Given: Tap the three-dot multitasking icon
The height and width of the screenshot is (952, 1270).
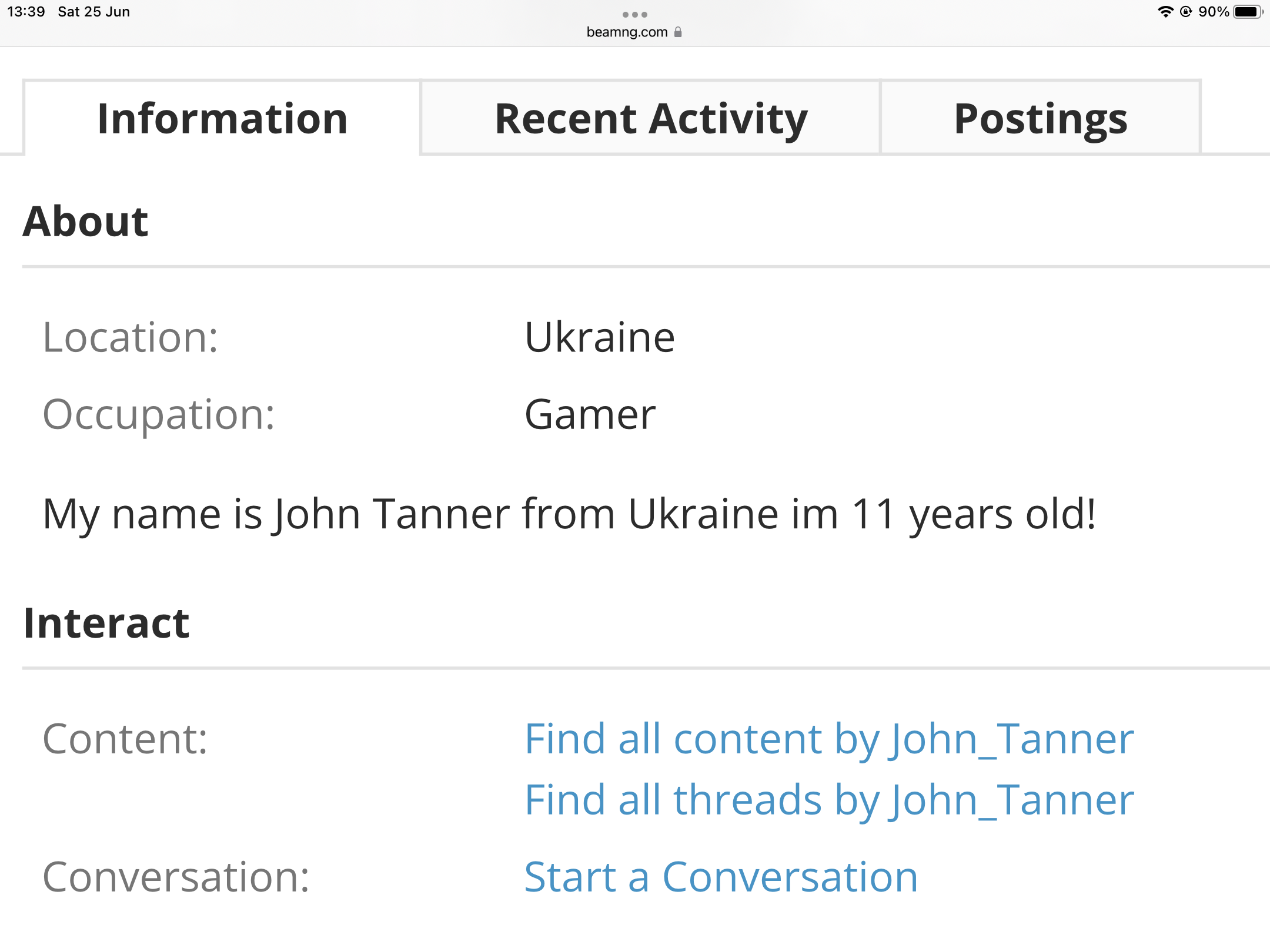Looking at the screenshot, I should tap(635, 14).
